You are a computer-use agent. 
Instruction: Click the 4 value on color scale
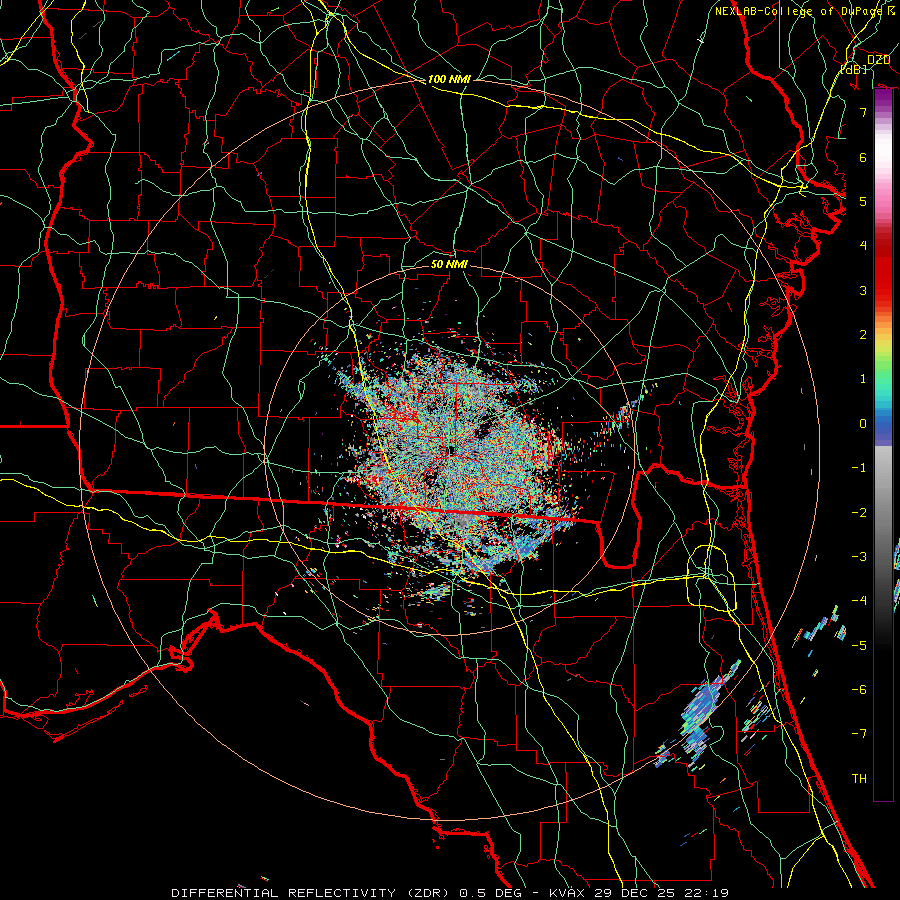(863, 246)
